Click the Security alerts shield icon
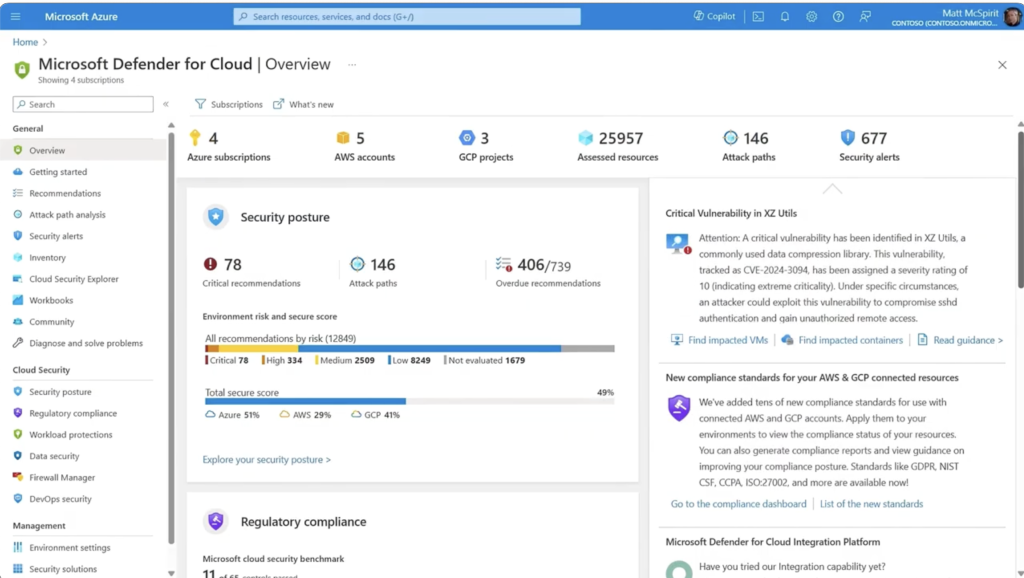 pyautogui.click(x=848, y=137)
